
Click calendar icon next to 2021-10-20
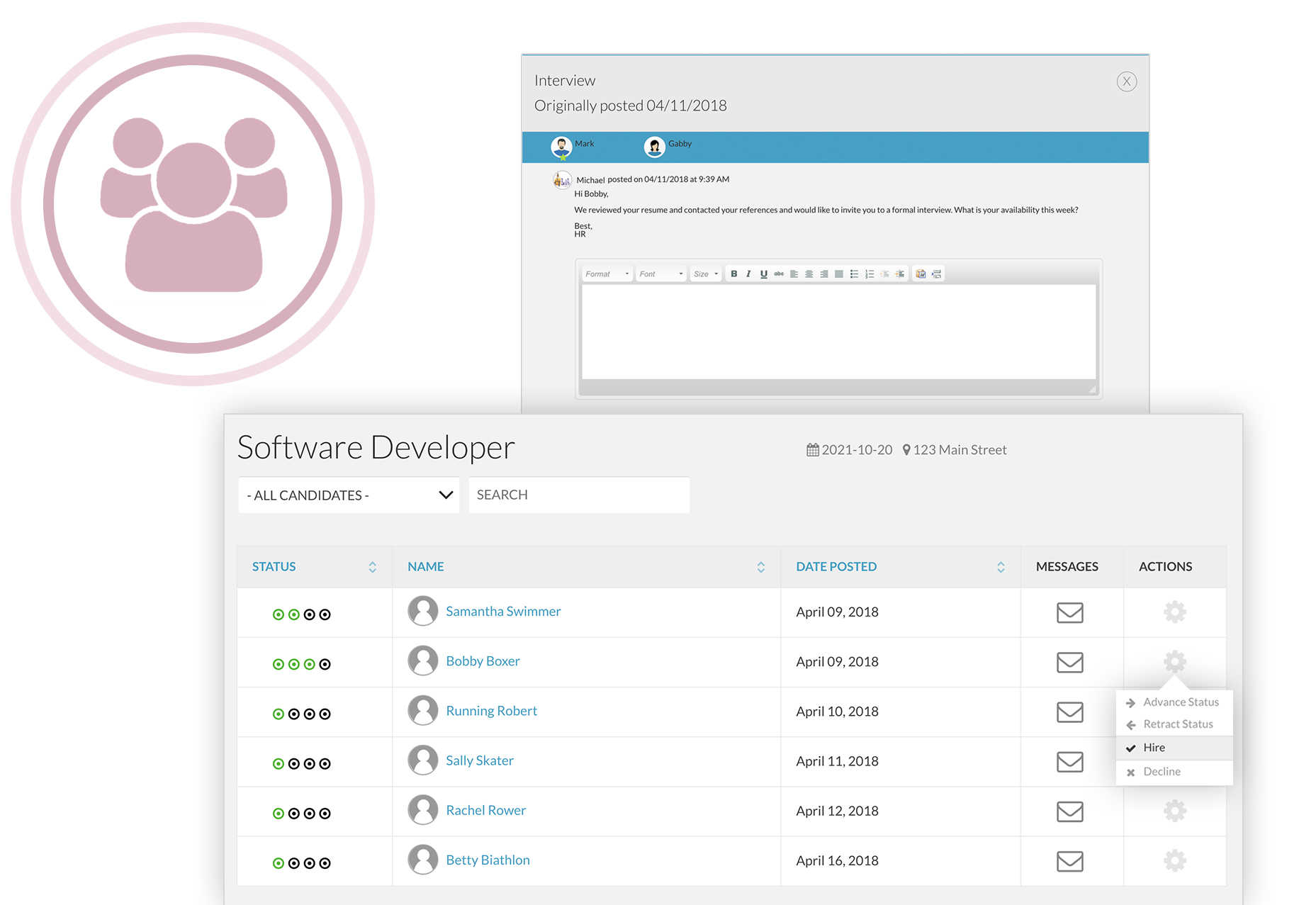[812, 449]
